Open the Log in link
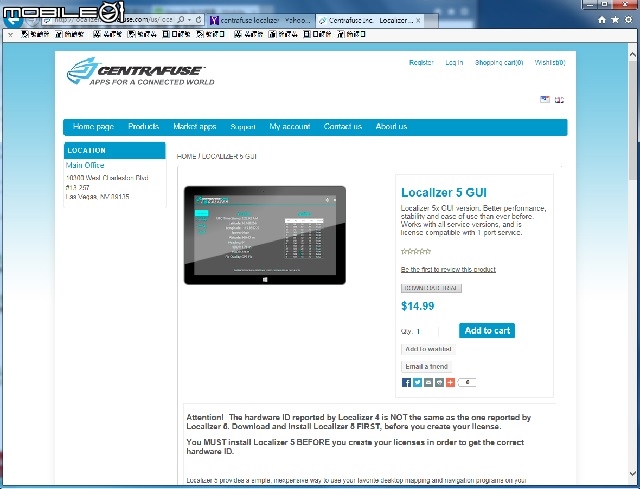 (454, 62)
